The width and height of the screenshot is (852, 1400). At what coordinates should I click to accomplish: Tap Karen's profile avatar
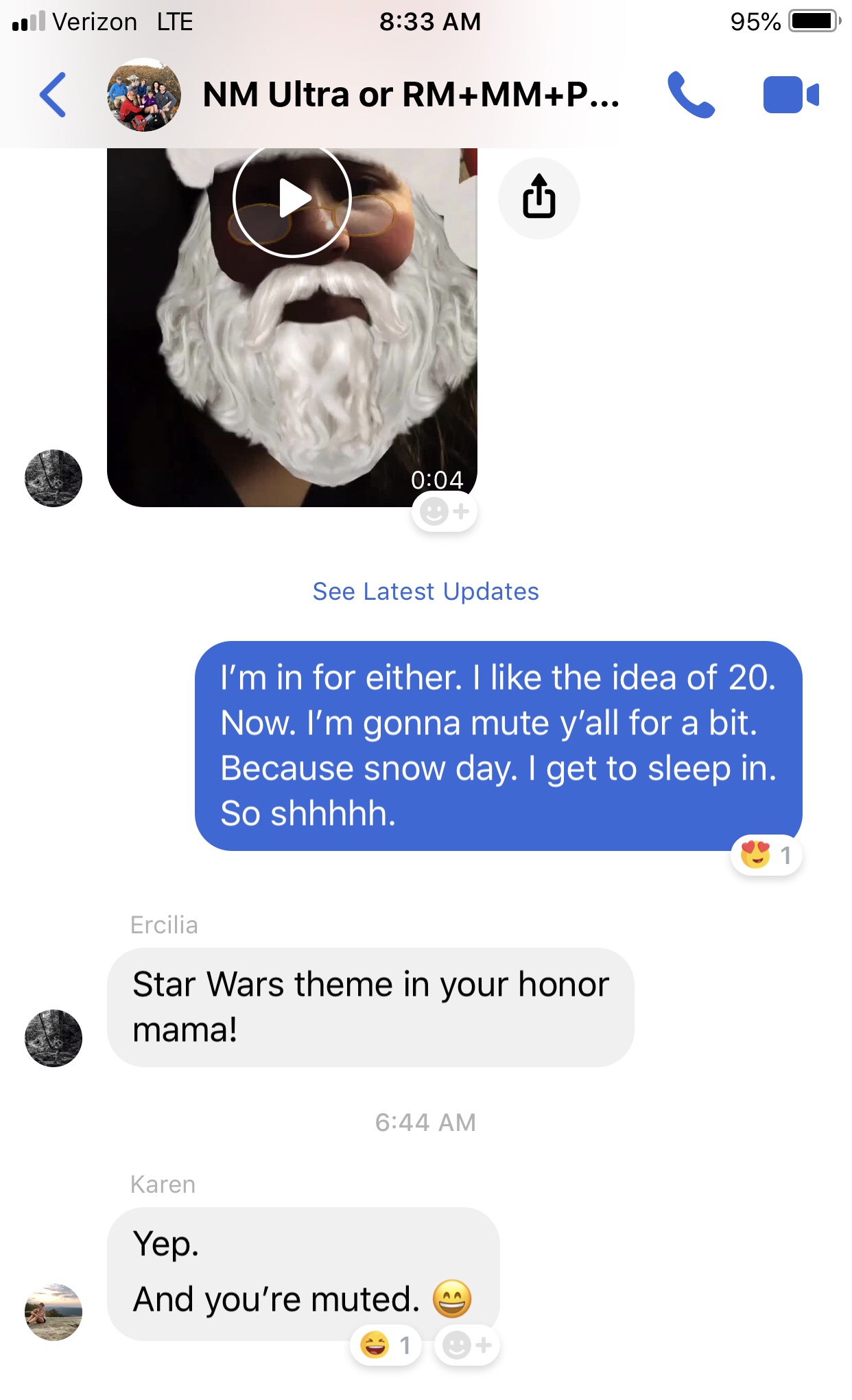click(54, 1311)
